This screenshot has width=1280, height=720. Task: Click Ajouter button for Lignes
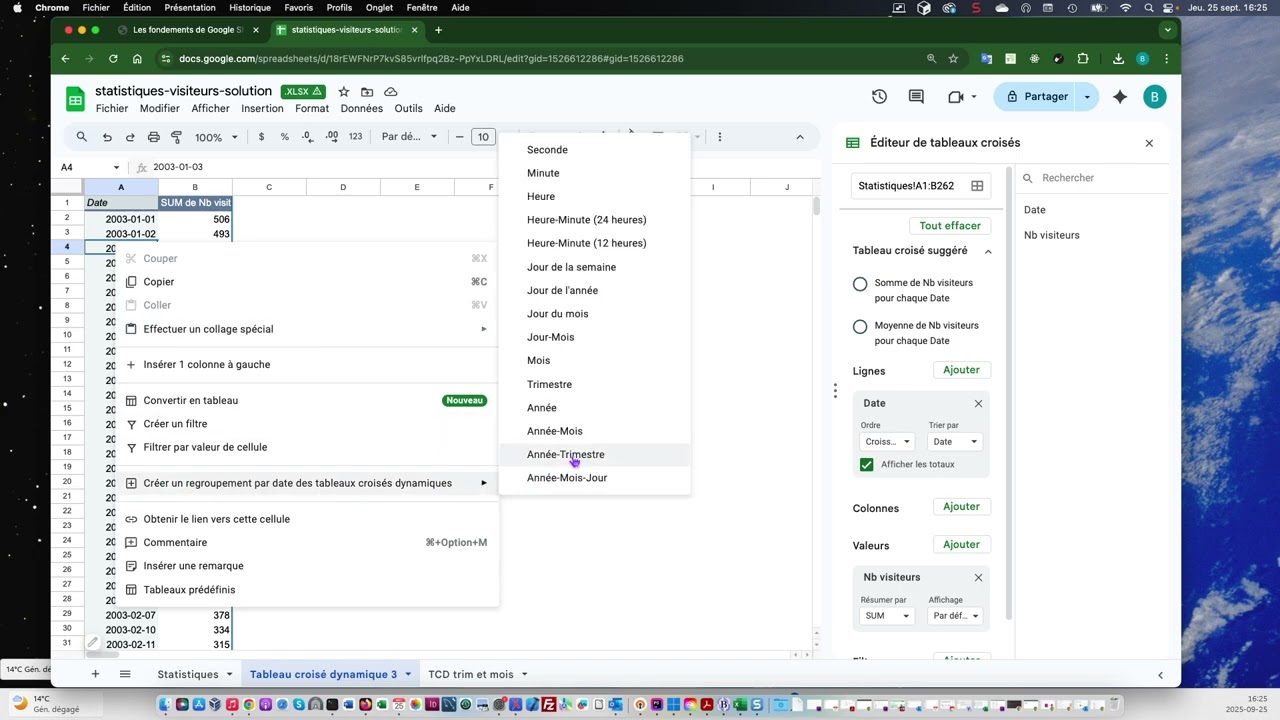tap(961, 370)
